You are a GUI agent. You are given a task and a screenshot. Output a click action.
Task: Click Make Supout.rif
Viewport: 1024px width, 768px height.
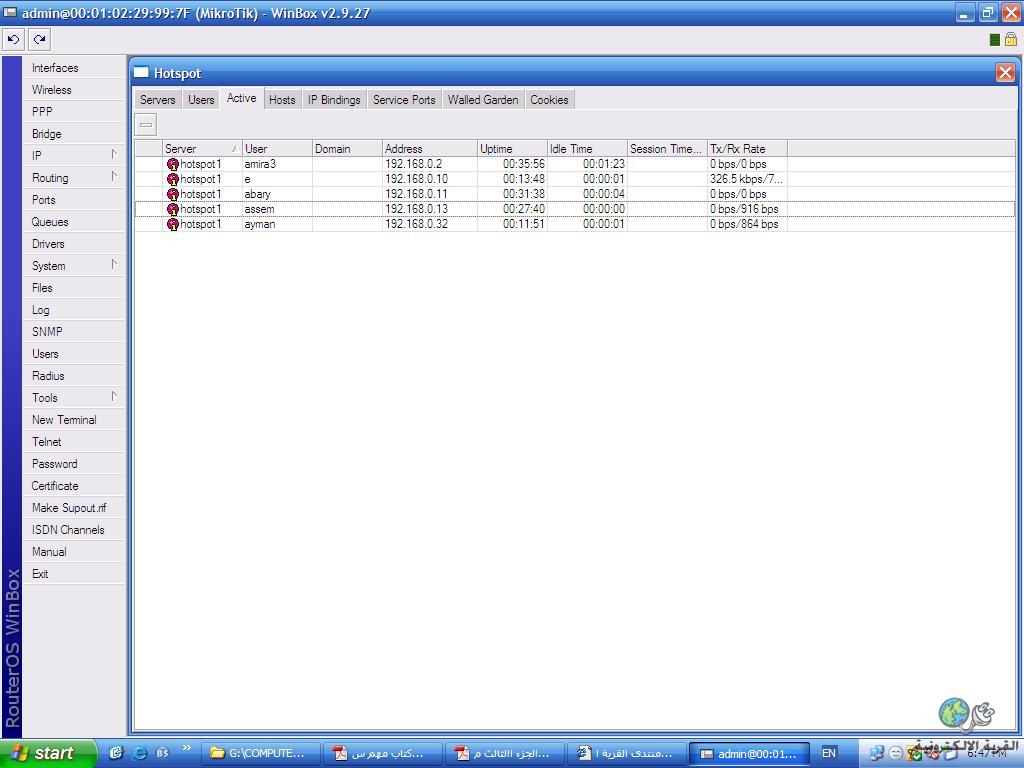[74, 507]
